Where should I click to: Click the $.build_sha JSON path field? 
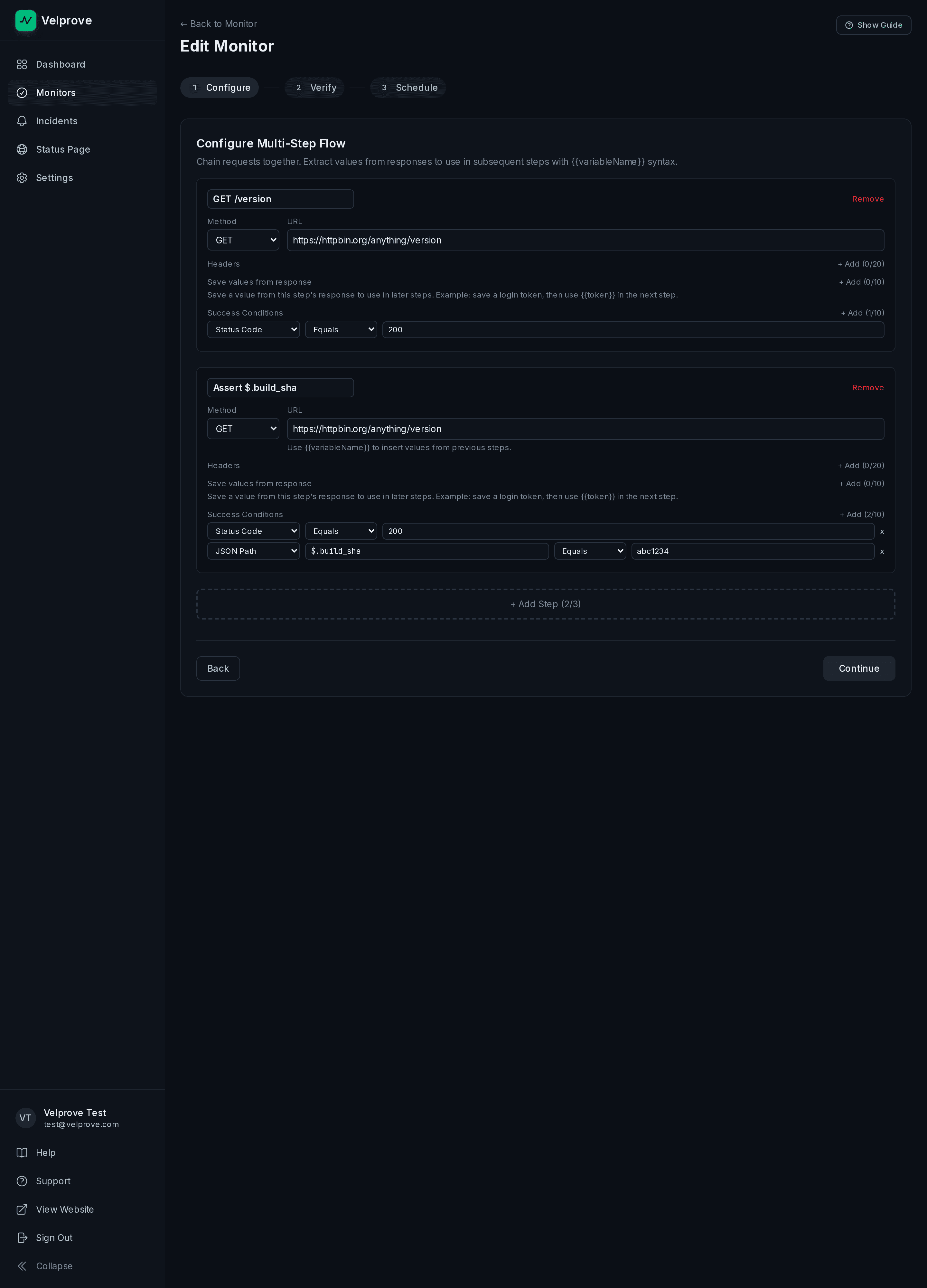pyautogui.click(x=427, y=552)
